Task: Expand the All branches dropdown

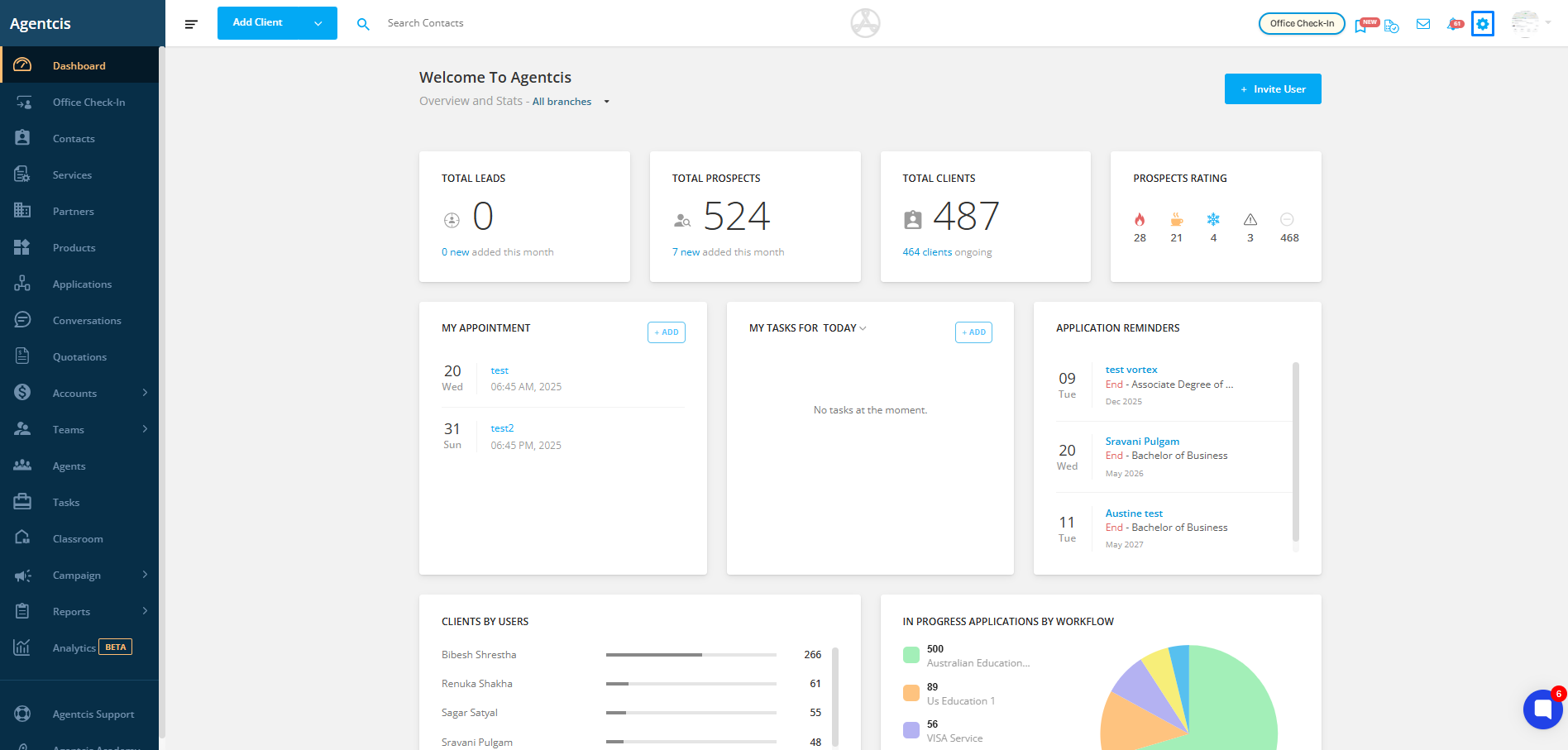Action: point(571,102)
